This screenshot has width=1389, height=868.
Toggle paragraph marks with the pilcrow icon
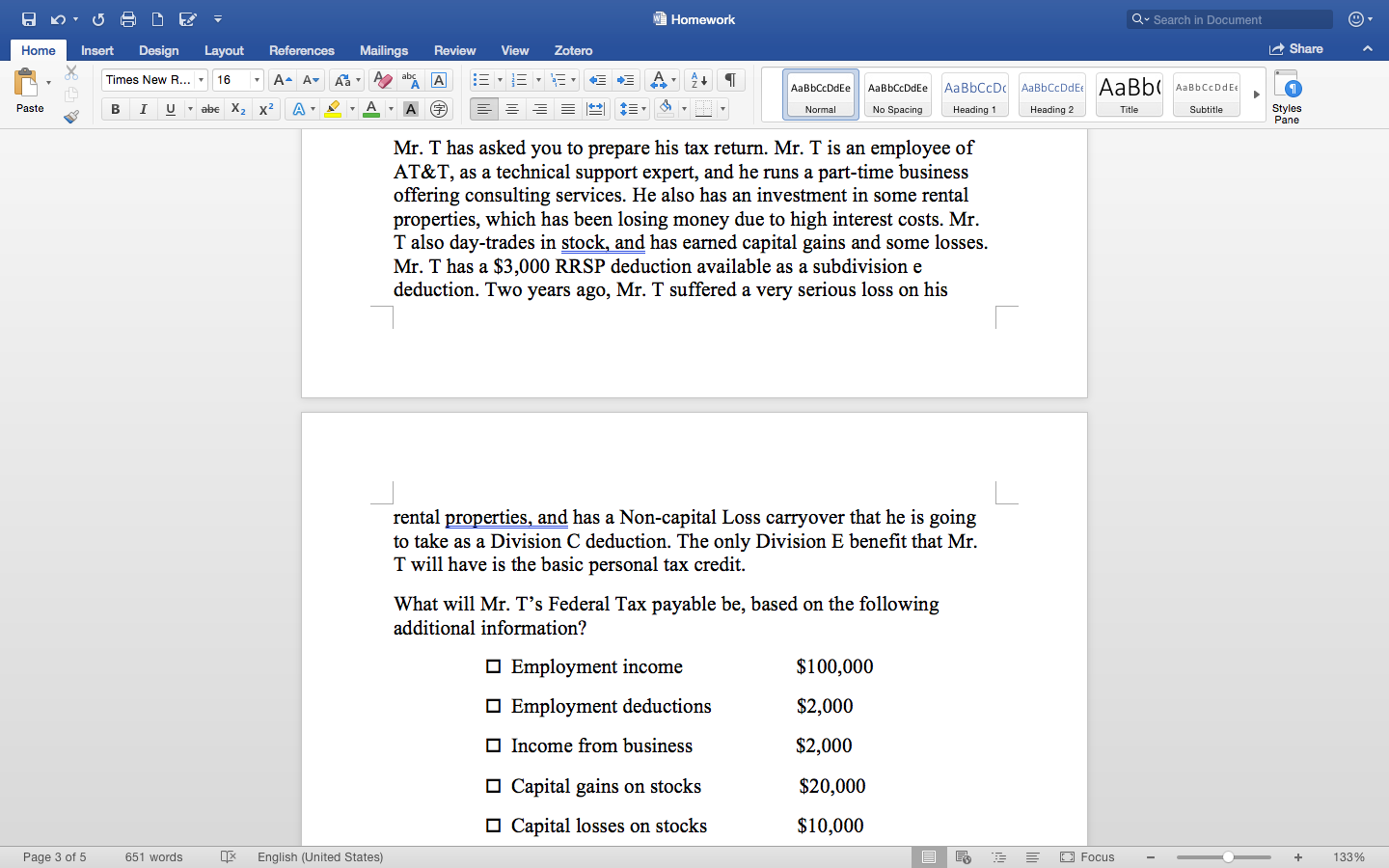730,80
